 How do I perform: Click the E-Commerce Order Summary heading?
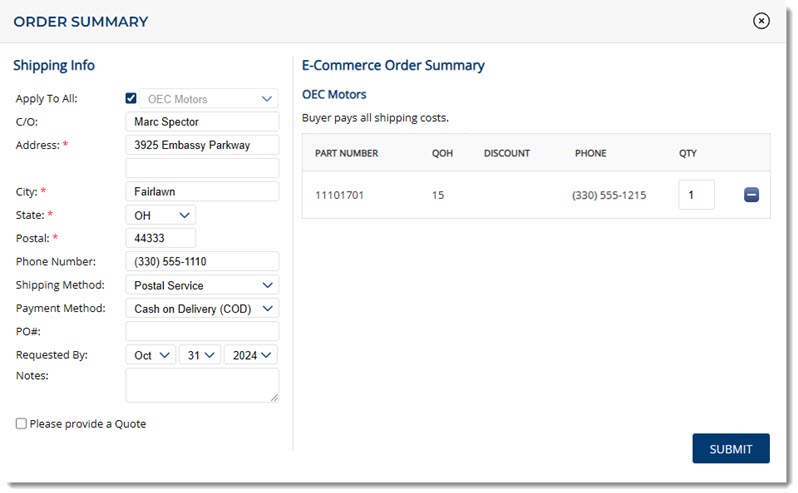393,65
